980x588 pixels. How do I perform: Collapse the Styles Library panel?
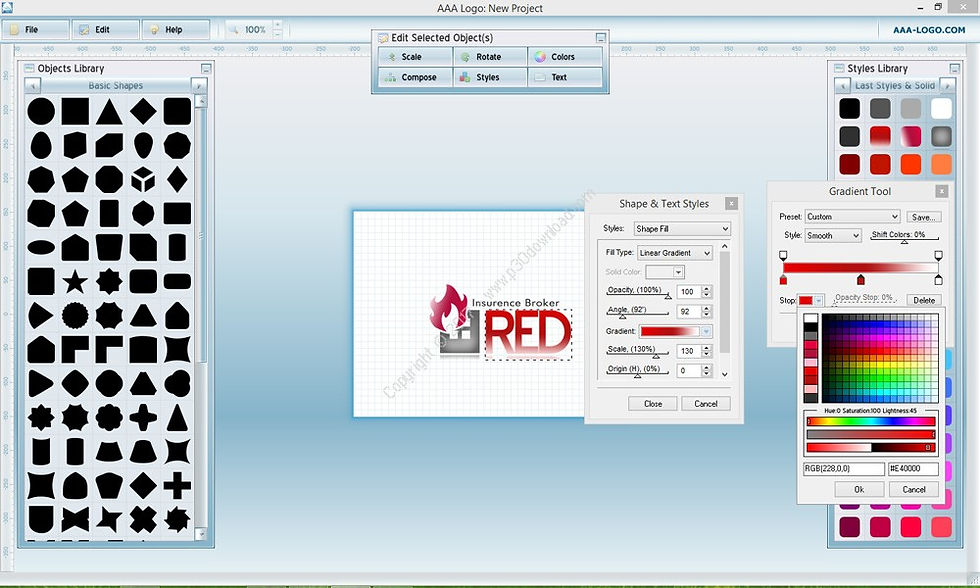pos(954,68)
